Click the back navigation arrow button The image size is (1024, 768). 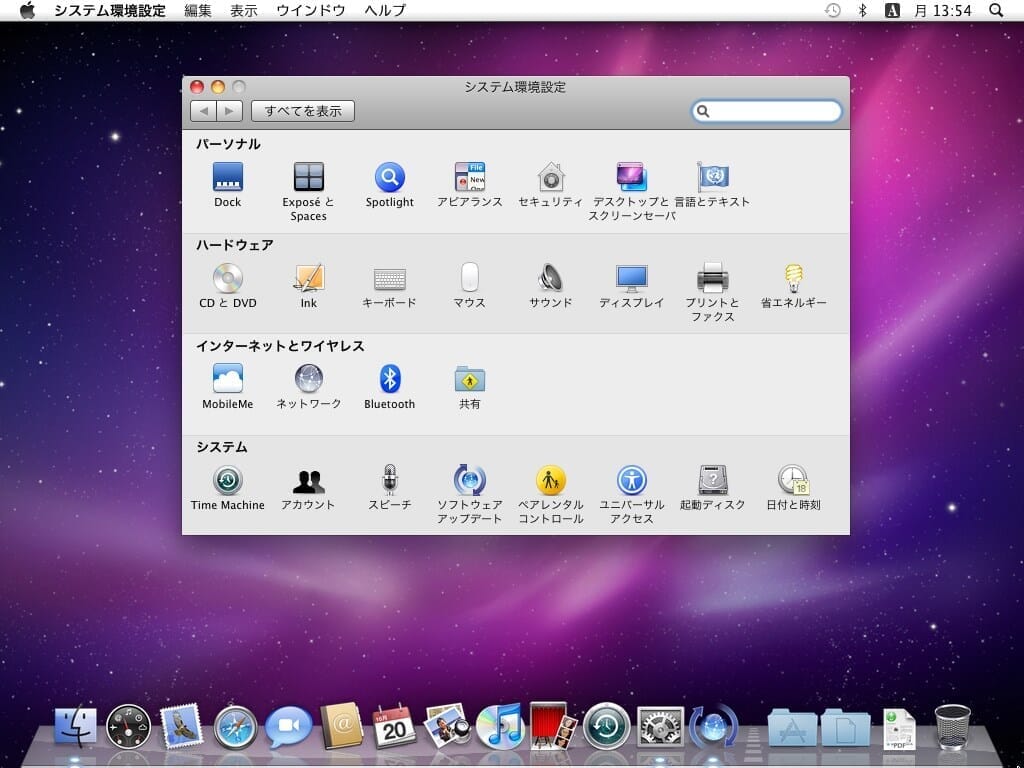click(203, 111)
